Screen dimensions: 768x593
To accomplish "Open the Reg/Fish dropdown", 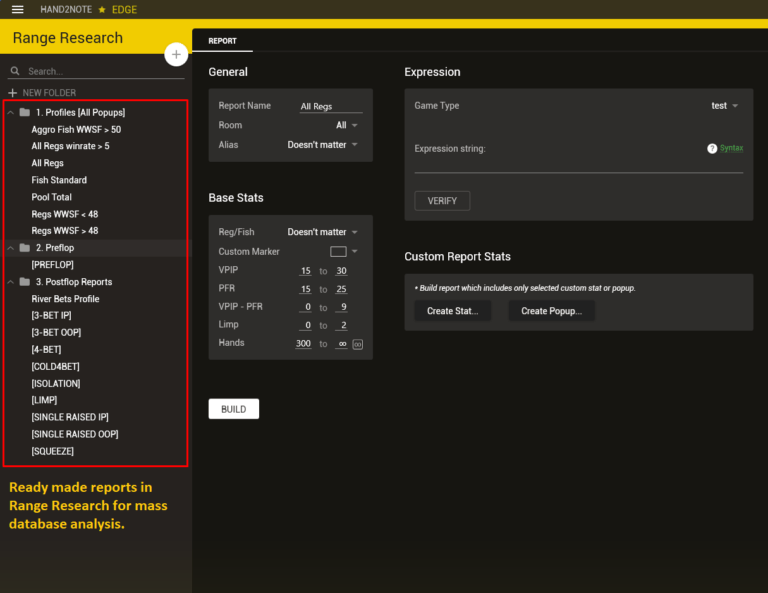I will [x=323, y=232].
